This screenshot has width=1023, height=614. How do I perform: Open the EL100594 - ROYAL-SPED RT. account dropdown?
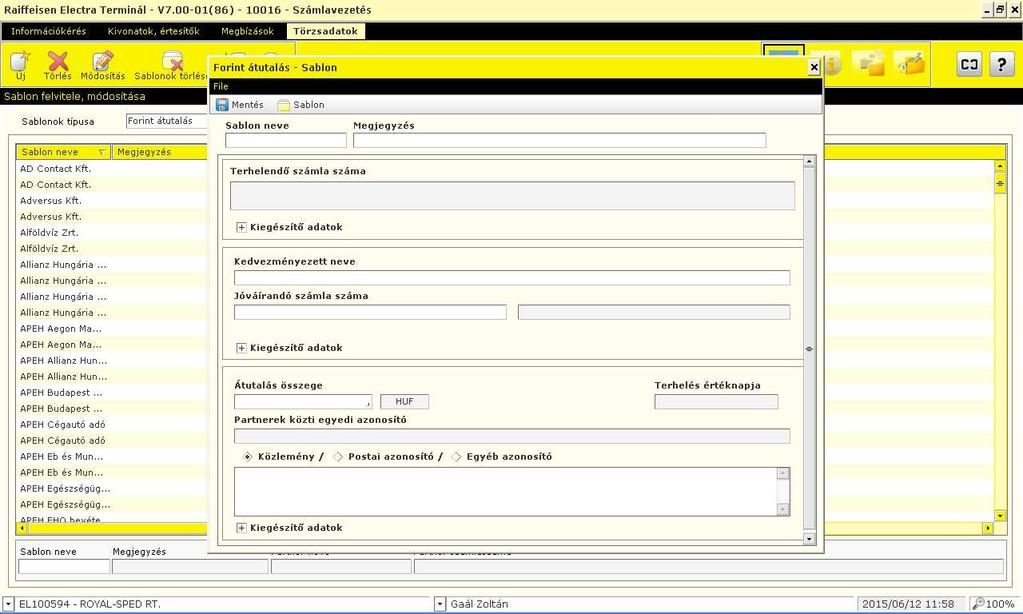pyautogui.click(x=8, y=604)
